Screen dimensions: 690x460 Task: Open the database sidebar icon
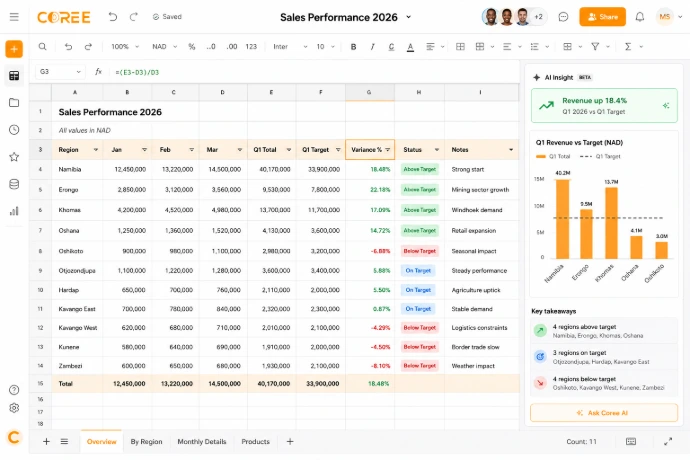click(14, 184)
